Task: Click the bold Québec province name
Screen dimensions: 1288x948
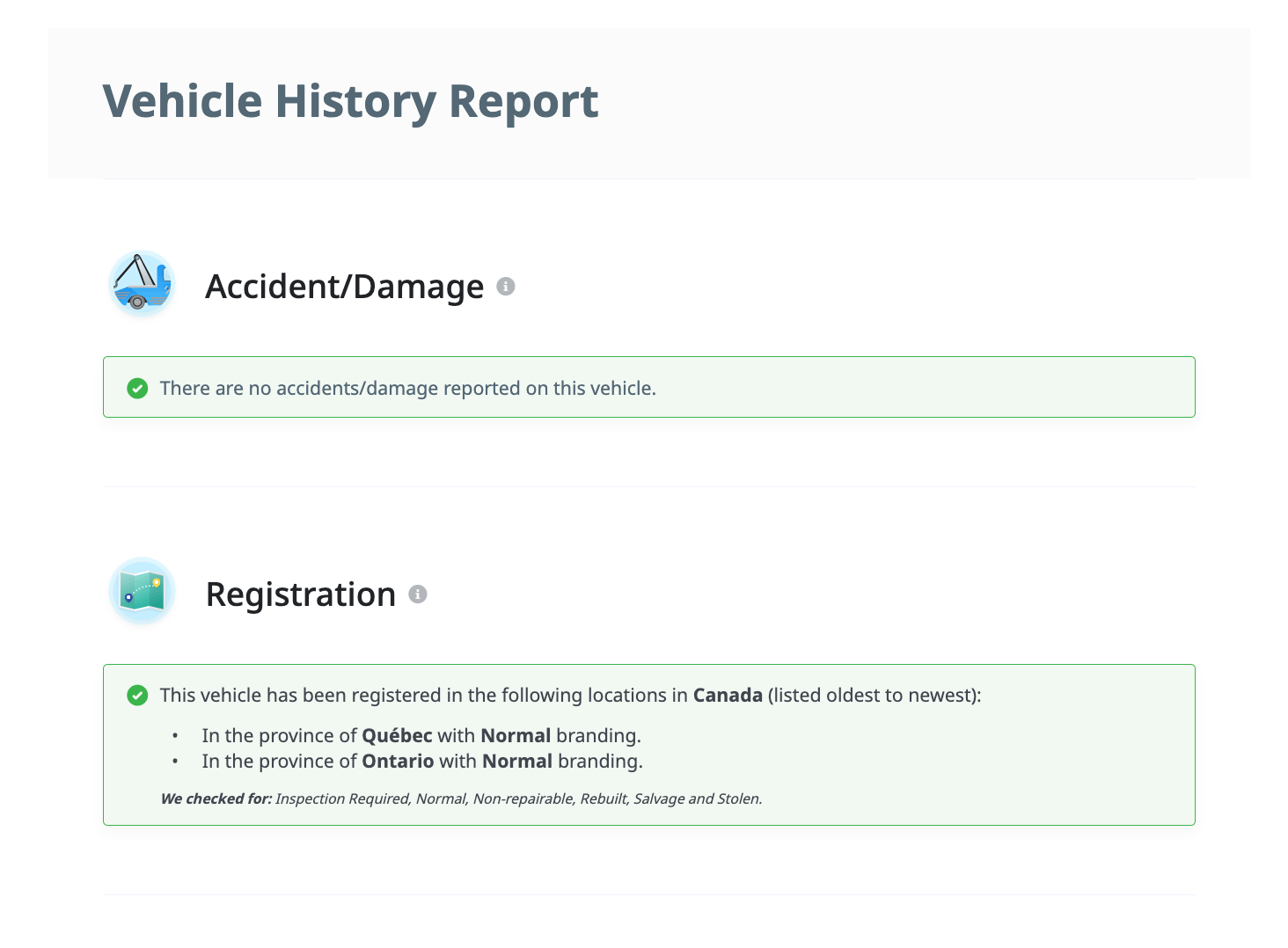Action: (397, 735)
